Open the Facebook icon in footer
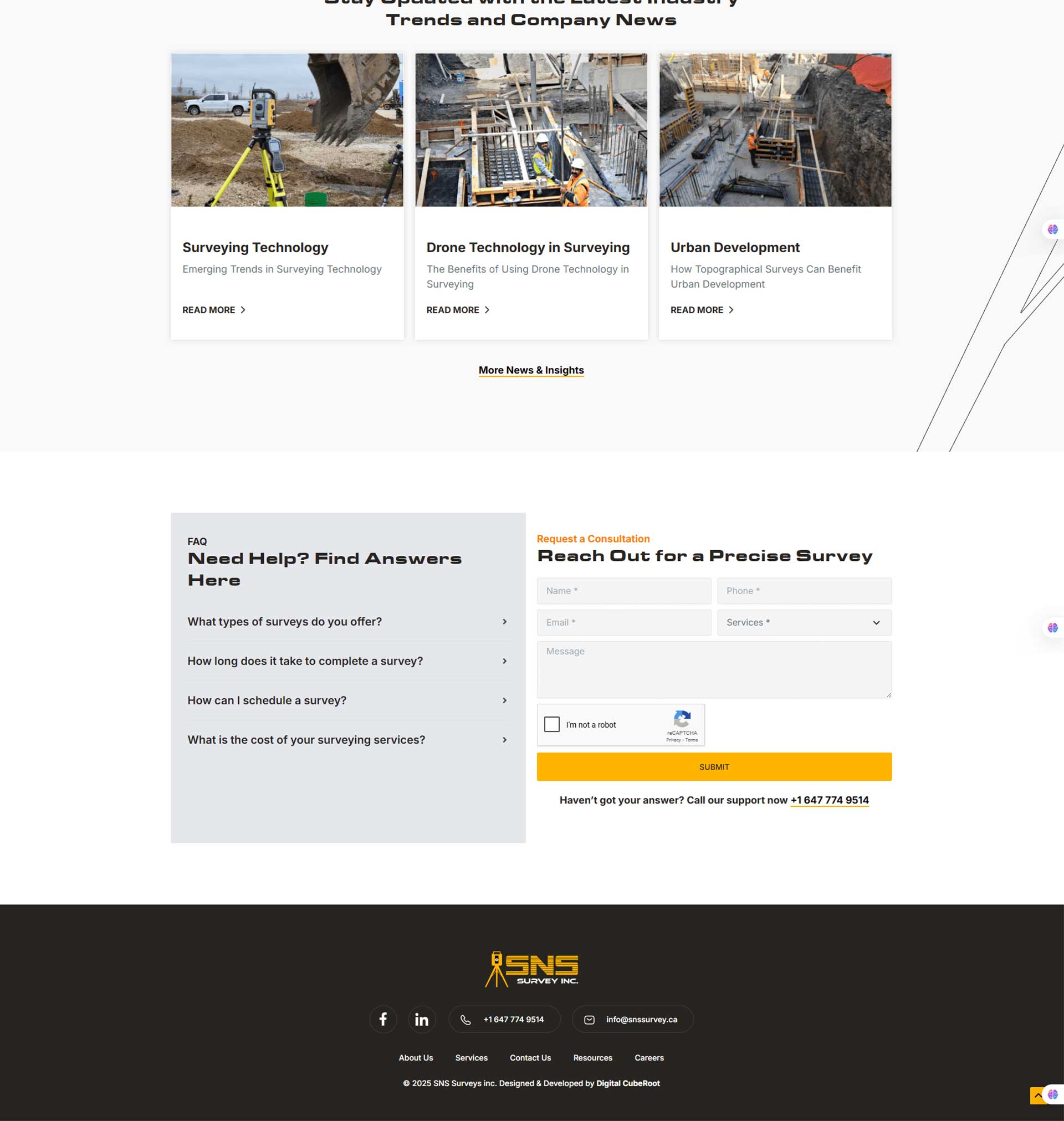Viewport: 1064px width, 1121px height. pyautogui.click(x=383, y=1019)
